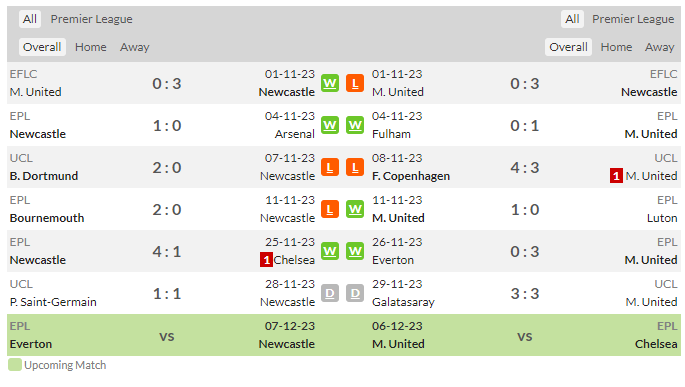
Task: Click the green Upcoming Match legend swatch
Action: (x=15, y=365)
